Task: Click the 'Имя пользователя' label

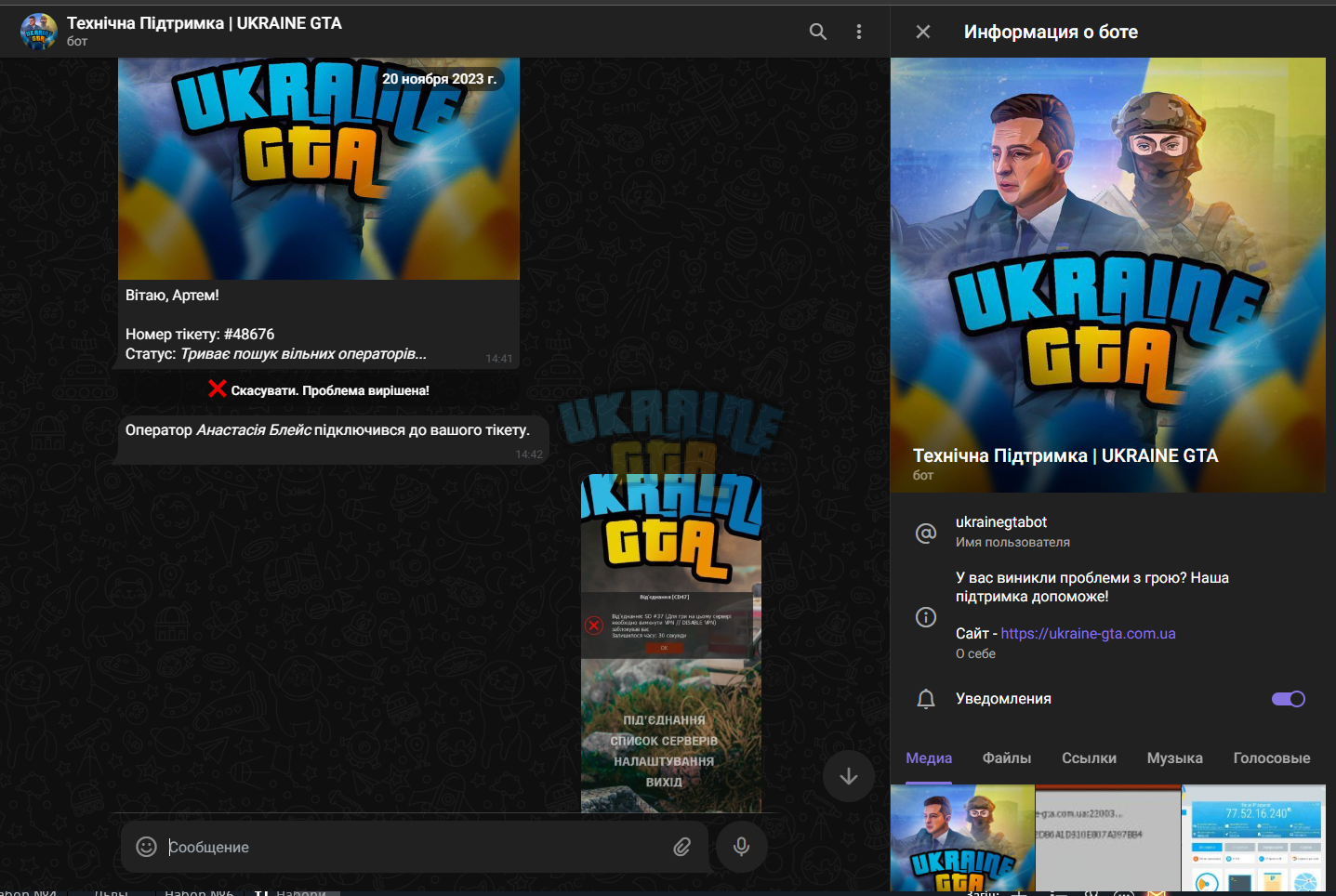Action: click(x=1012, y=542)
